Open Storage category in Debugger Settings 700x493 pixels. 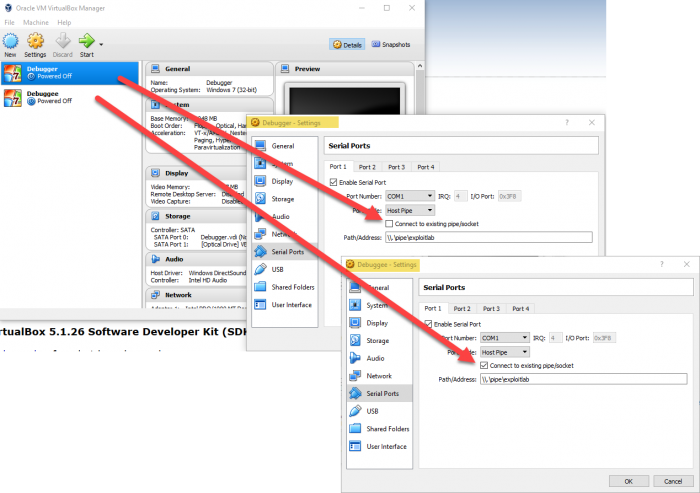pyautogui.click(x=284, y=199)
